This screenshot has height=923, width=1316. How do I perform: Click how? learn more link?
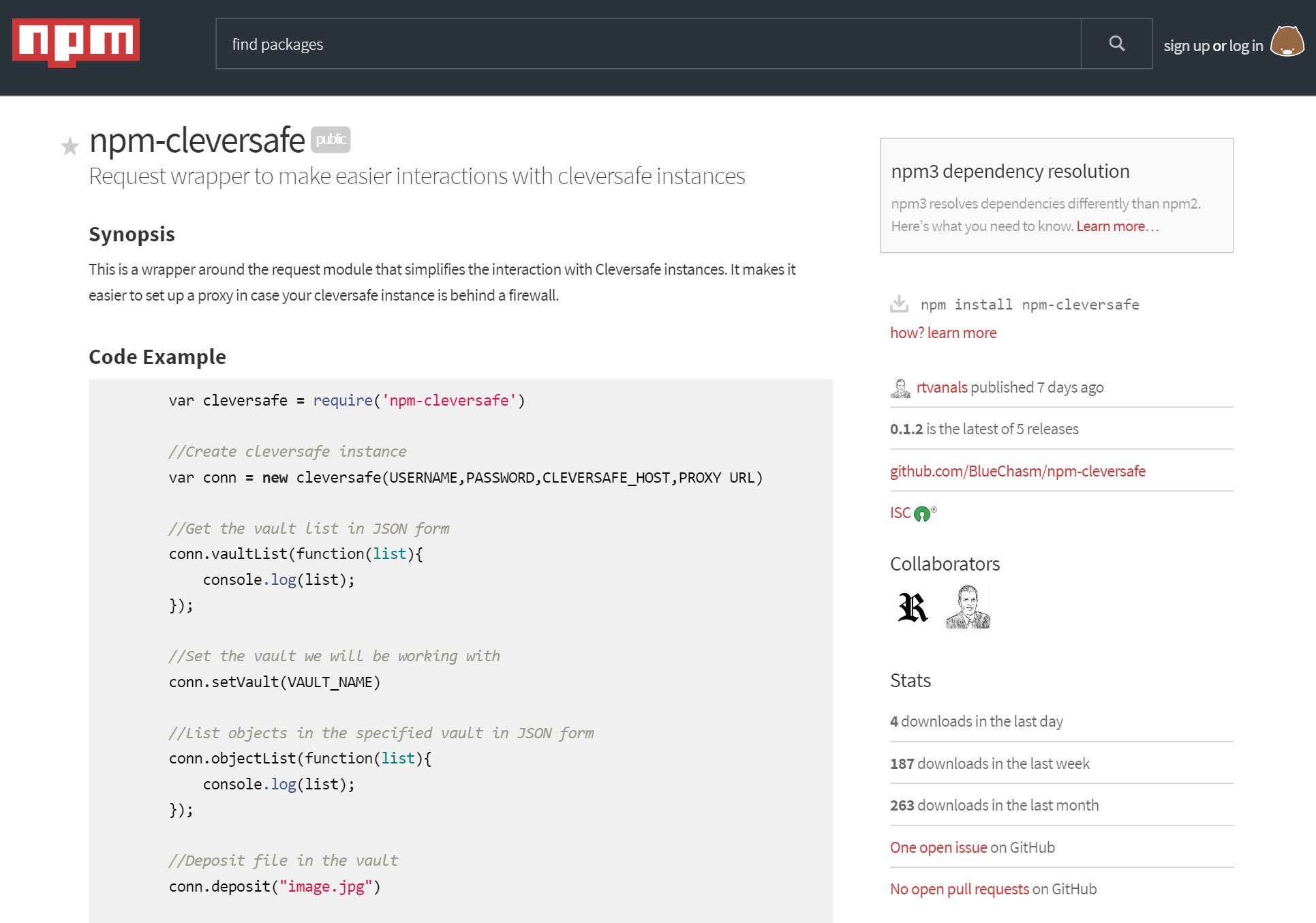click(x=943, y=333)
